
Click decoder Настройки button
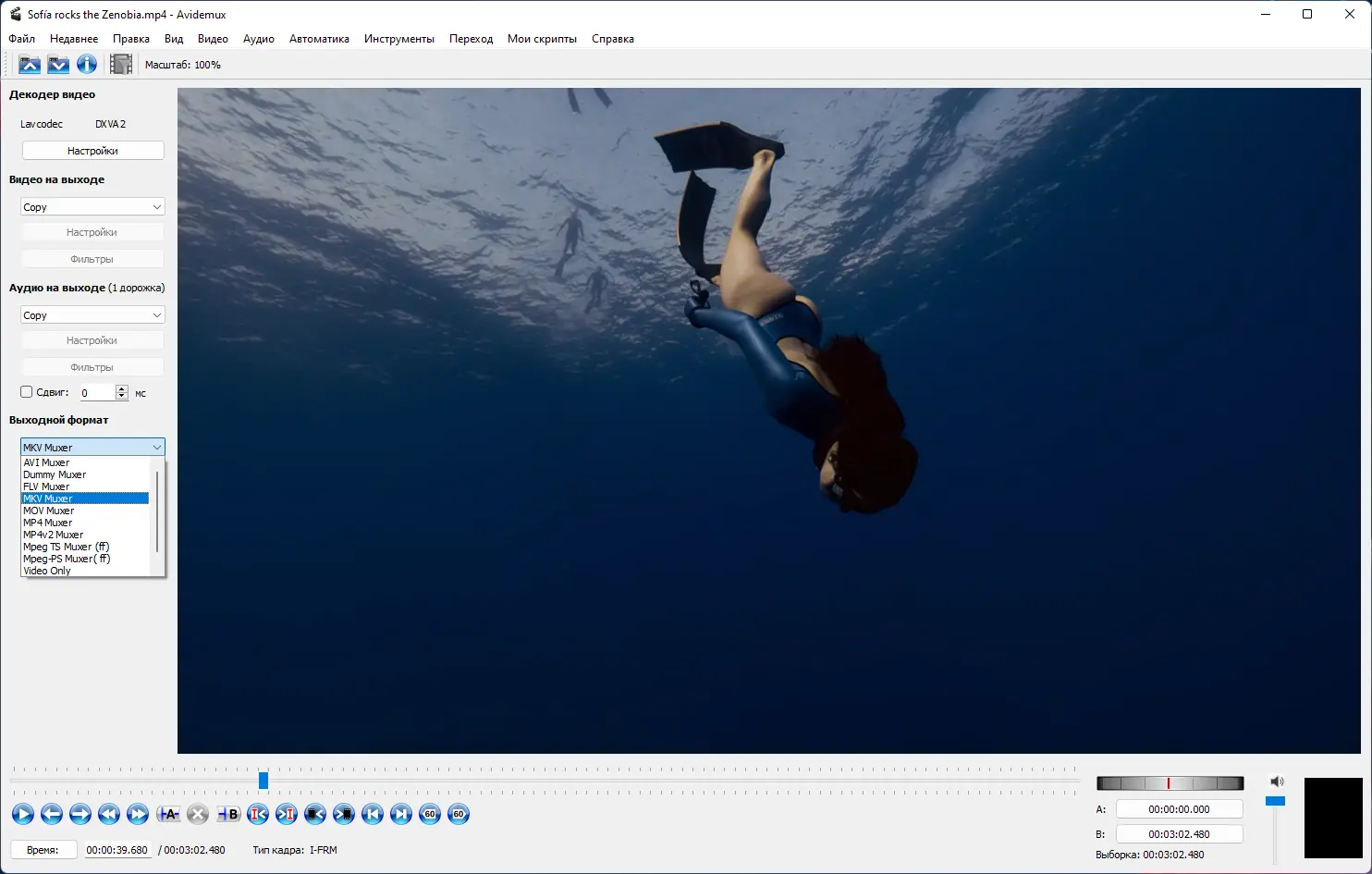point(92,151)
